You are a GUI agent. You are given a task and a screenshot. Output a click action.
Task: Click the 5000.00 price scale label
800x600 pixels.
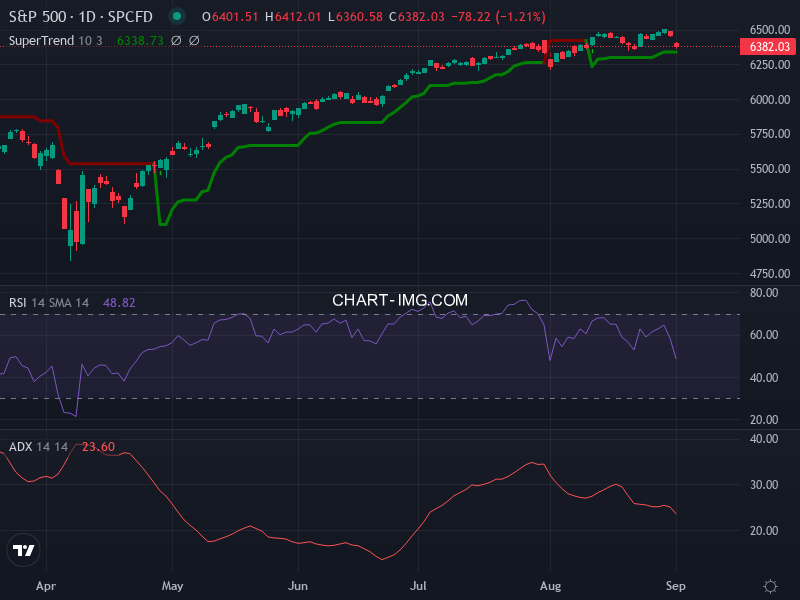[770, 239]
